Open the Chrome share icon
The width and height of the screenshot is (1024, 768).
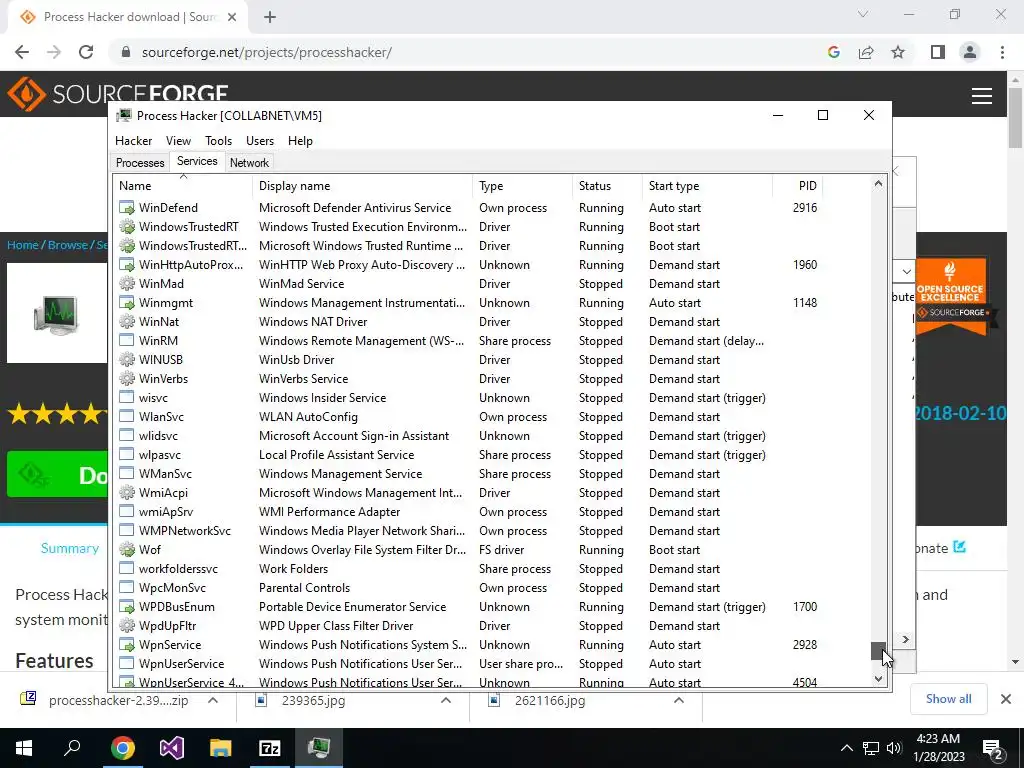pyautogui.click(x=866, y=52)
